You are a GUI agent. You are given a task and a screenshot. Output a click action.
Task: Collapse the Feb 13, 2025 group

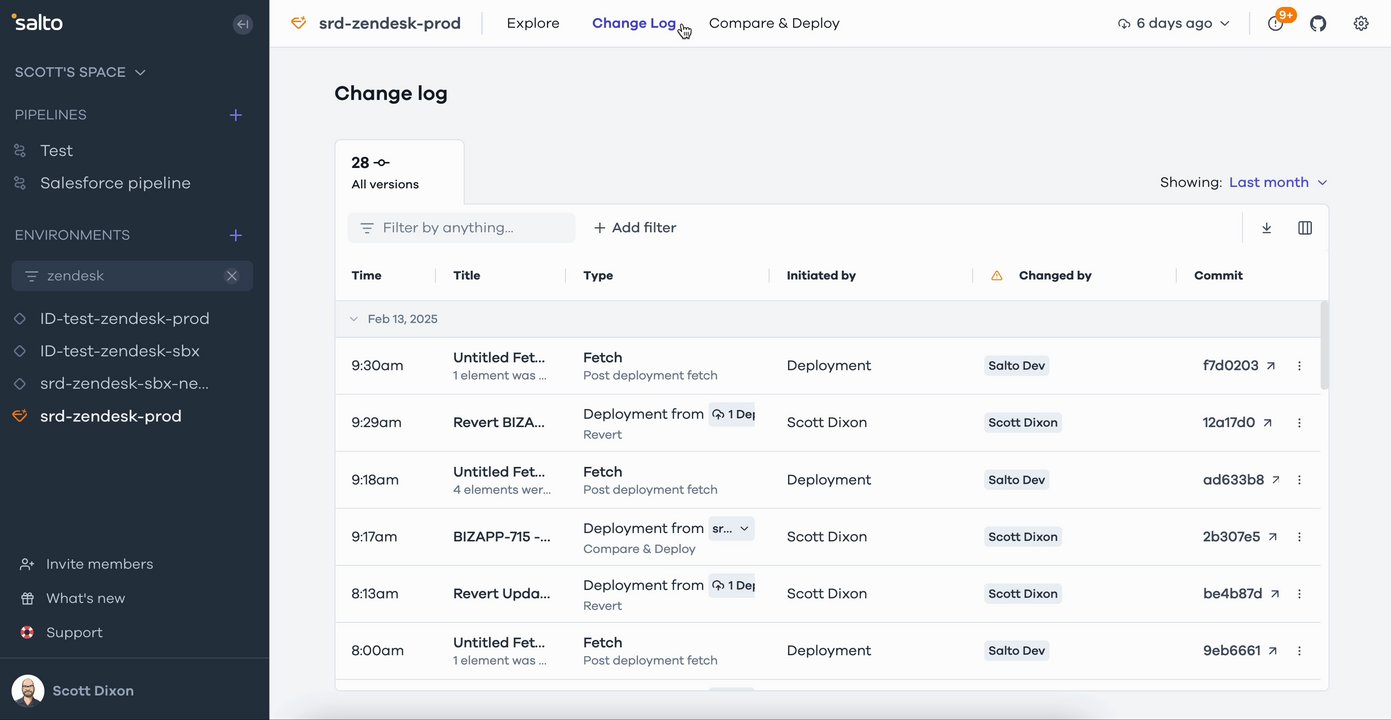tap(353, 319)
